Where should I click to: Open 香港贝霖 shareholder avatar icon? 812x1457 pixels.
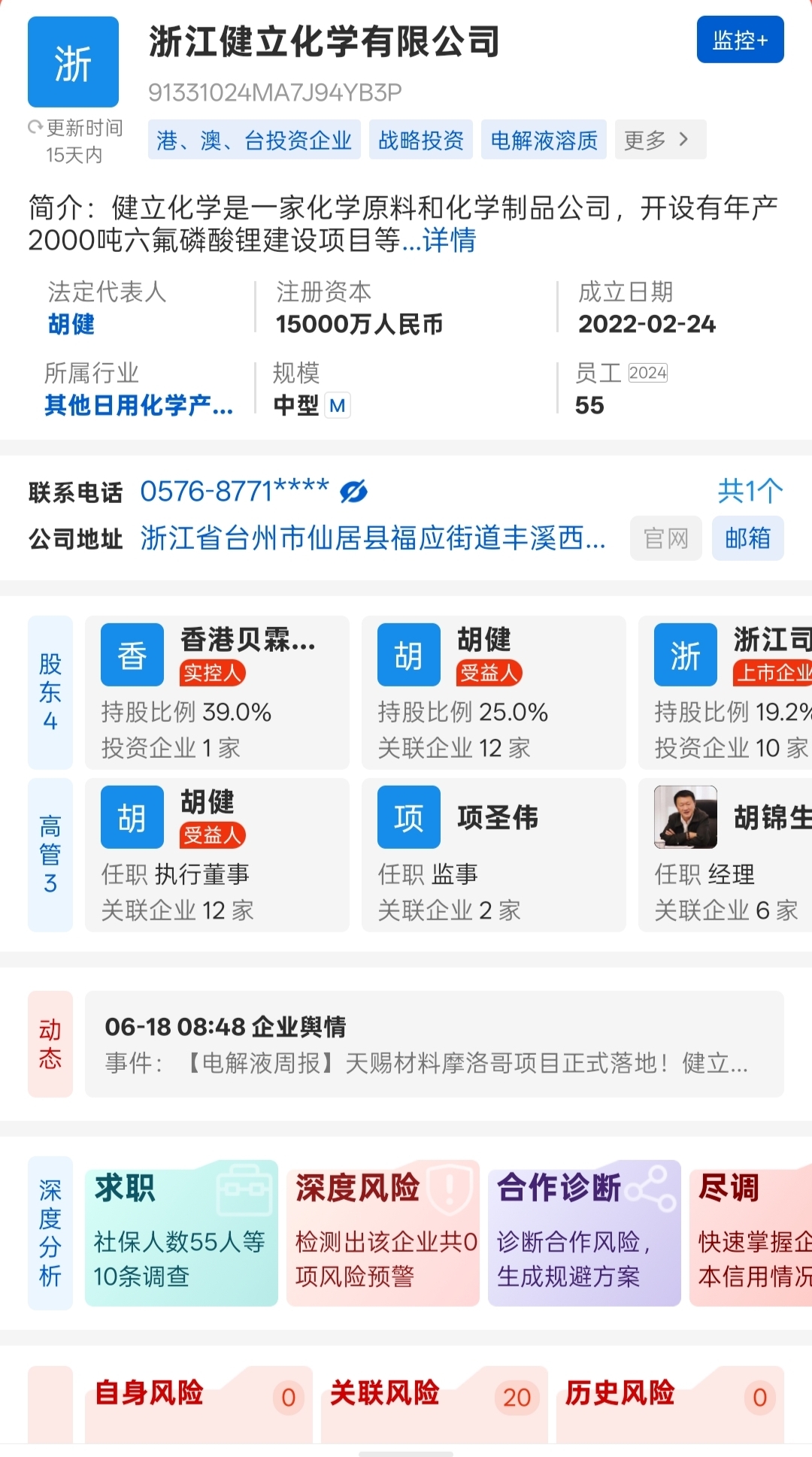[x=132, y=655]
